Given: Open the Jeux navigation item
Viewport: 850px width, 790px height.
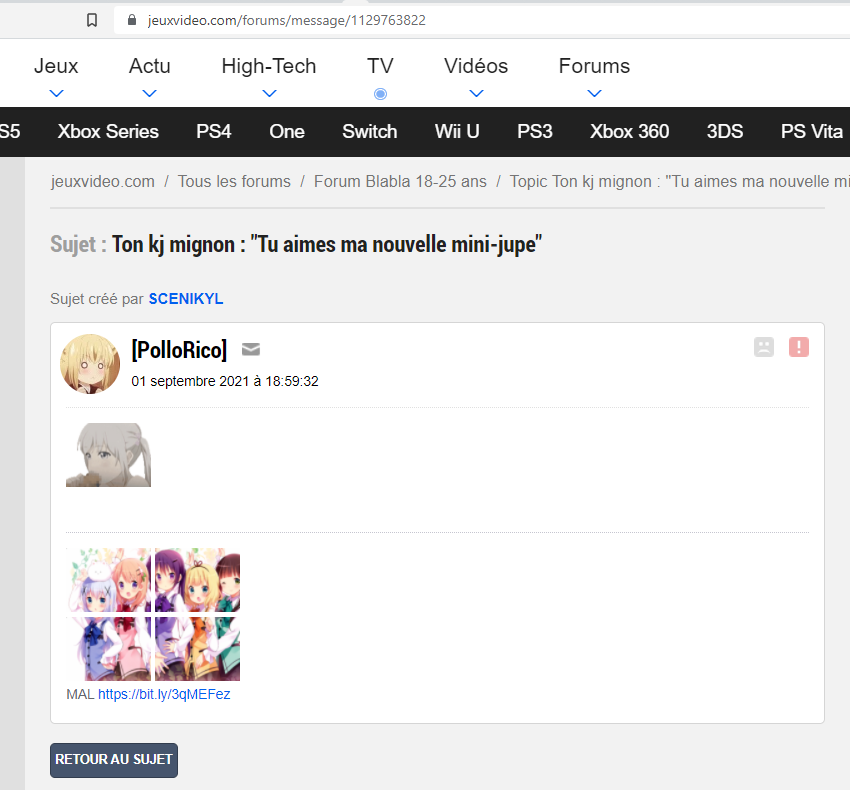Looking at the screenshot, I should pyautogui.click(x=56, y=66).
